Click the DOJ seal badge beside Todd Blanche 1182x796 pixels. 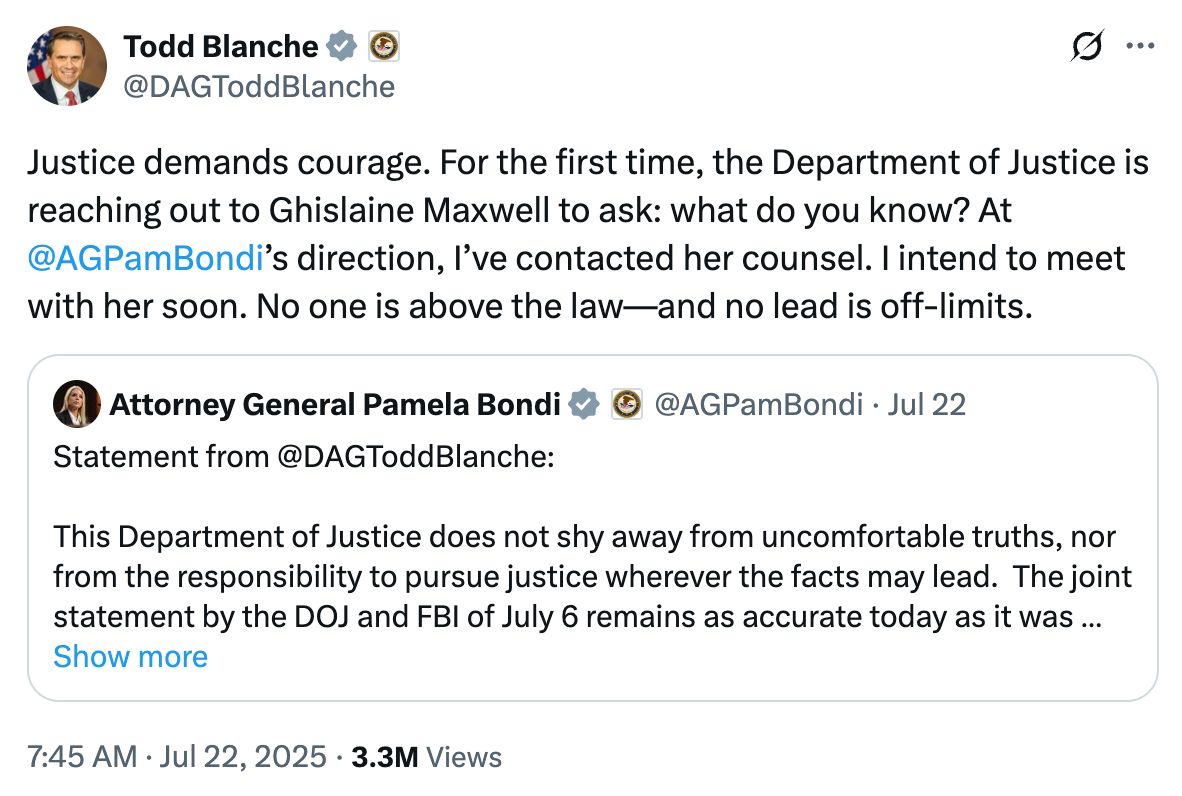tap(384, 46)
